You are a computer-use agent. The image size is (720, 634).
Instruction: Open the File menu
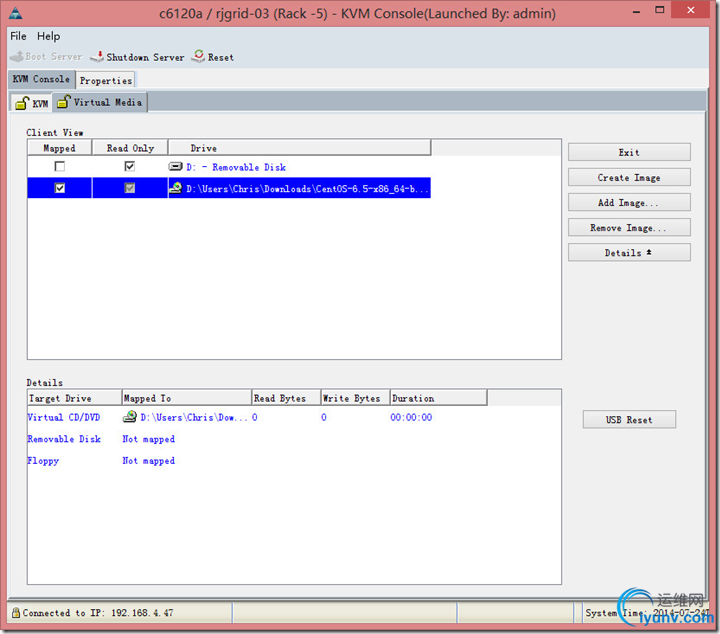(18, 36)
